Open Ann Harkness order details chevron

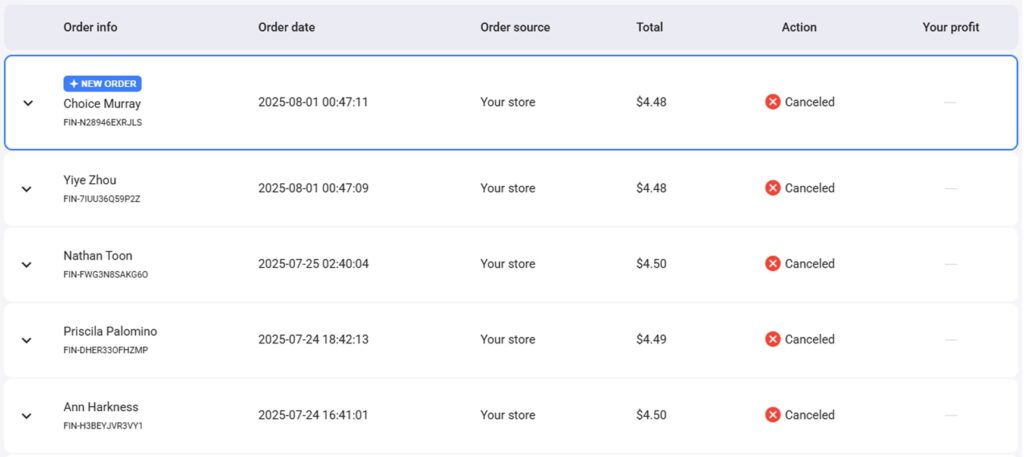[28, 416]
